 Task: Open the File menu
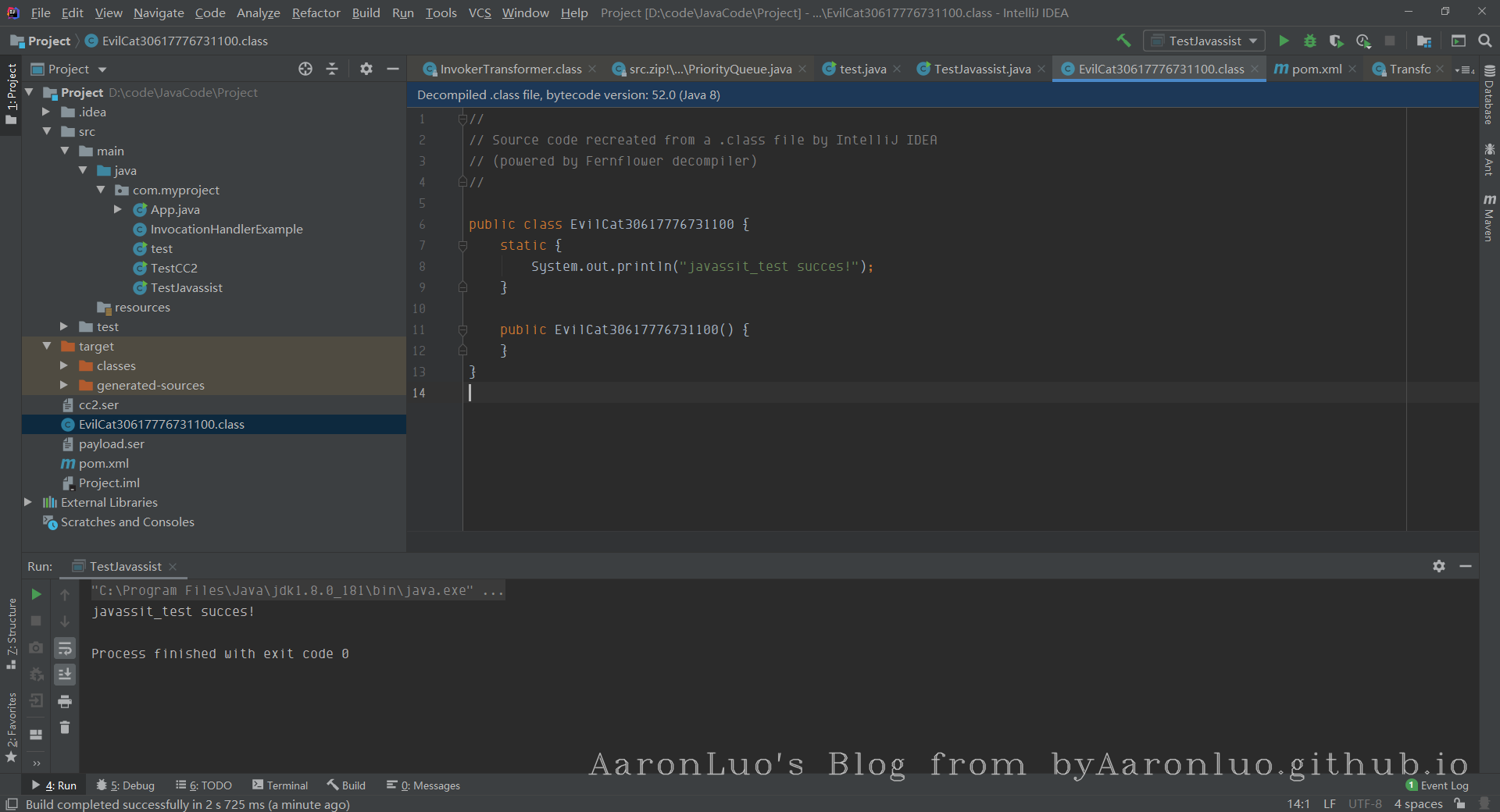(41, 12)
